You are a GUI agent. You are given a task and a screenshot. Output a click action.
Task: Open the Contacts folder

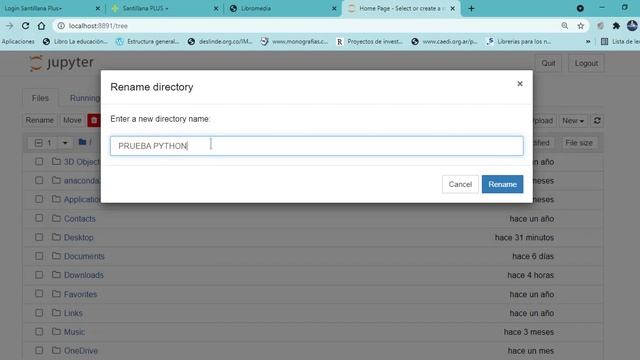80,219
